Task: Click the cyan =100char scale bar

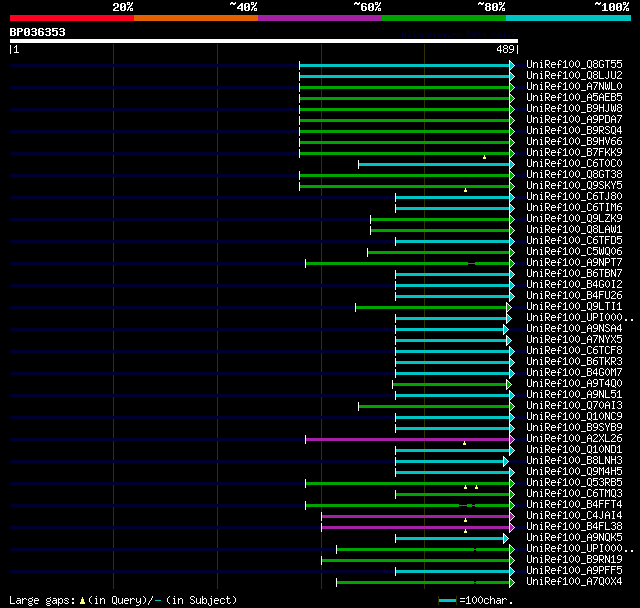Action: click(447, 600)
